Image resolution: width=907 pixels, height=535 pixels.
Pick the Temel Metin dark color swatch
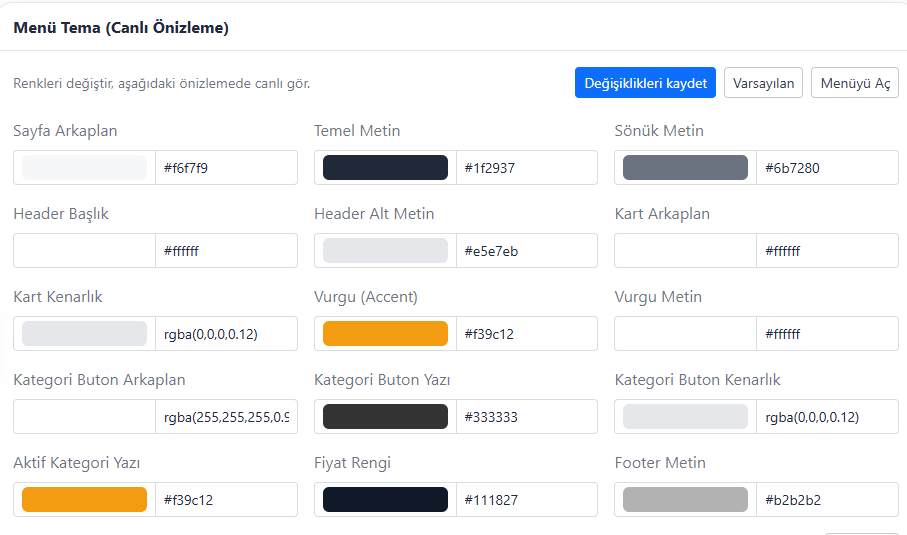[x=385, y=168]
